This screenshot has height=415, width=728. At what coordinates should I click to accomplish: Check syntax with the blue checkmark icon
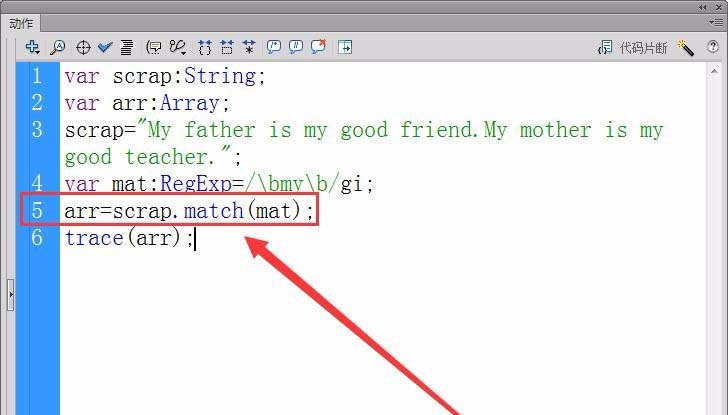(x=105, y=47)
